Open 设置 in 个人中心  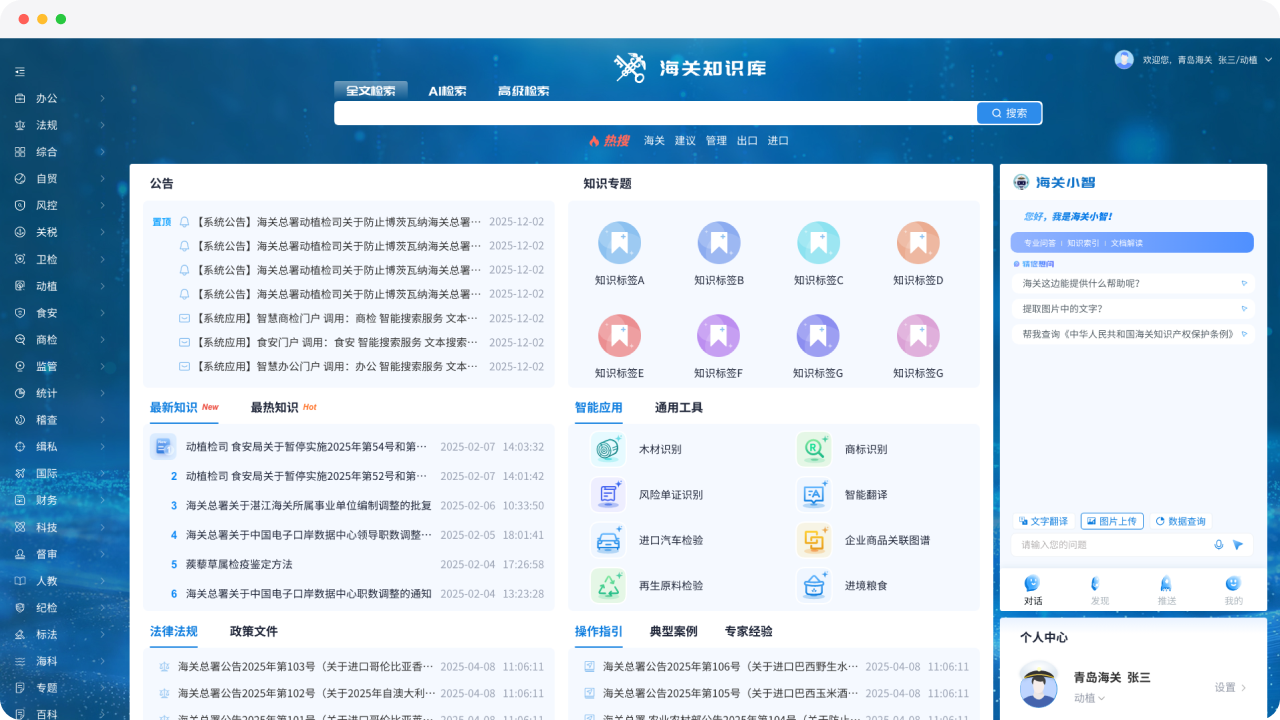point(1231,688)
